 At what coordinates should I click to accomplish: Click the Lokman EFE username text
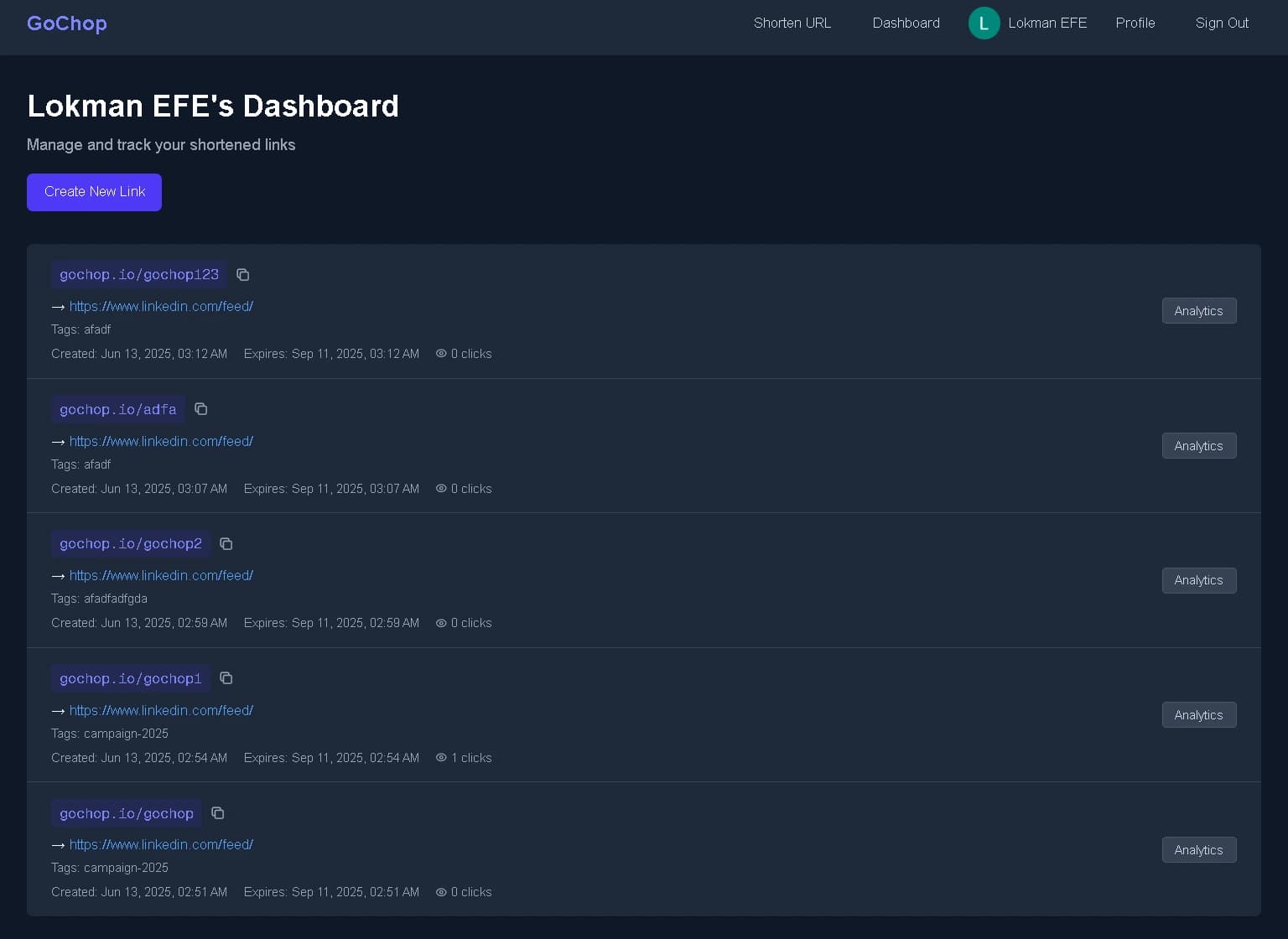pyautogui.click(x=1047, y=23)
